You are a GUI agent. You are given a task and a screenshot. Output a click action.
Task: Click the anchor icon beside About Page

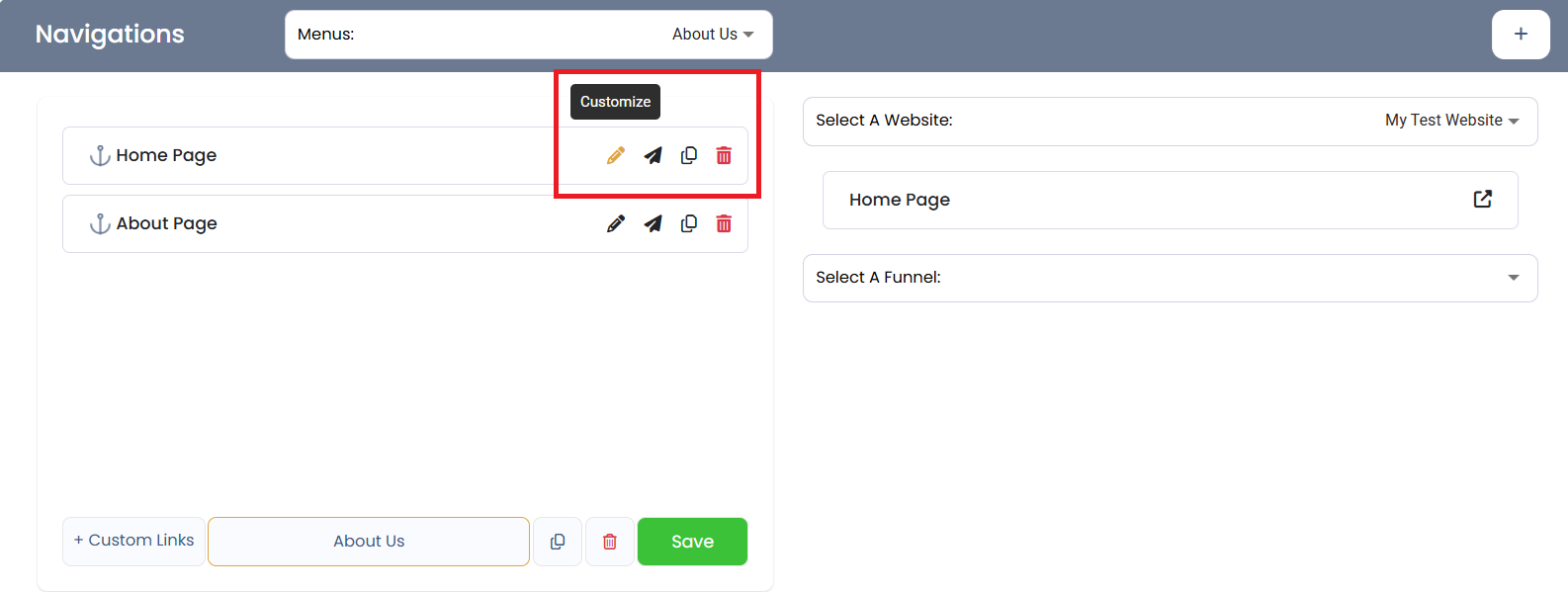[x=100, y=223]
